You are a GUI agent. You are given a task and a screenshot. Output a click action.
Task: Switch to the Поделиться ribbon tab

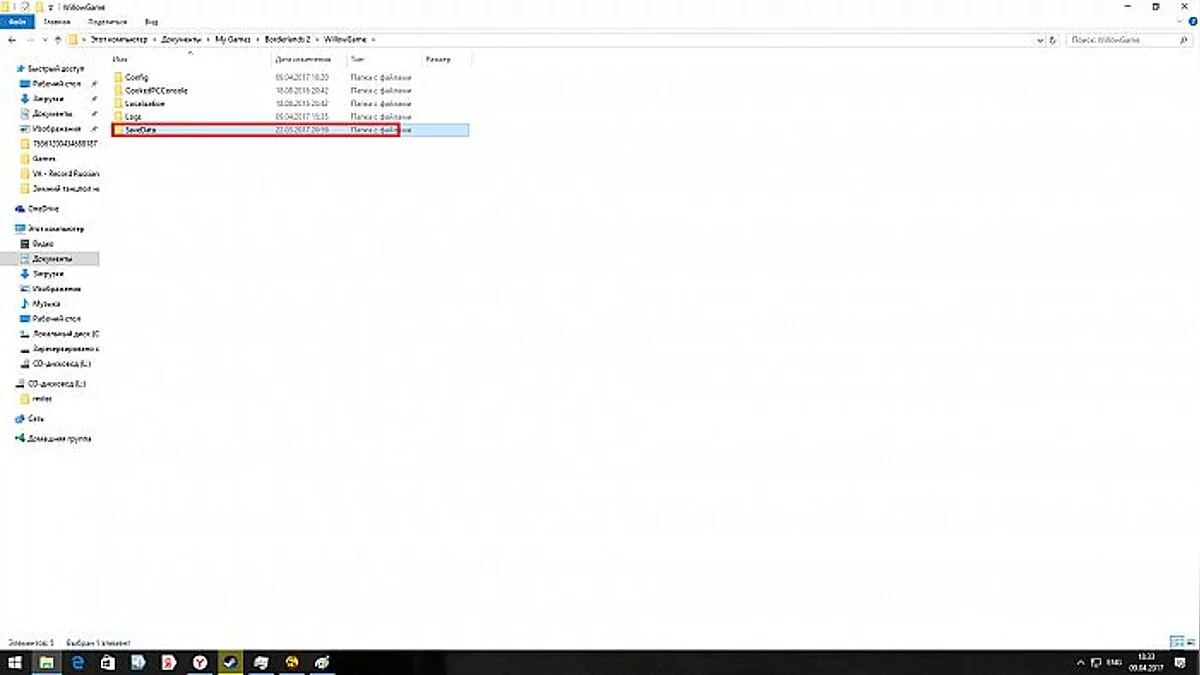(106, 20)
